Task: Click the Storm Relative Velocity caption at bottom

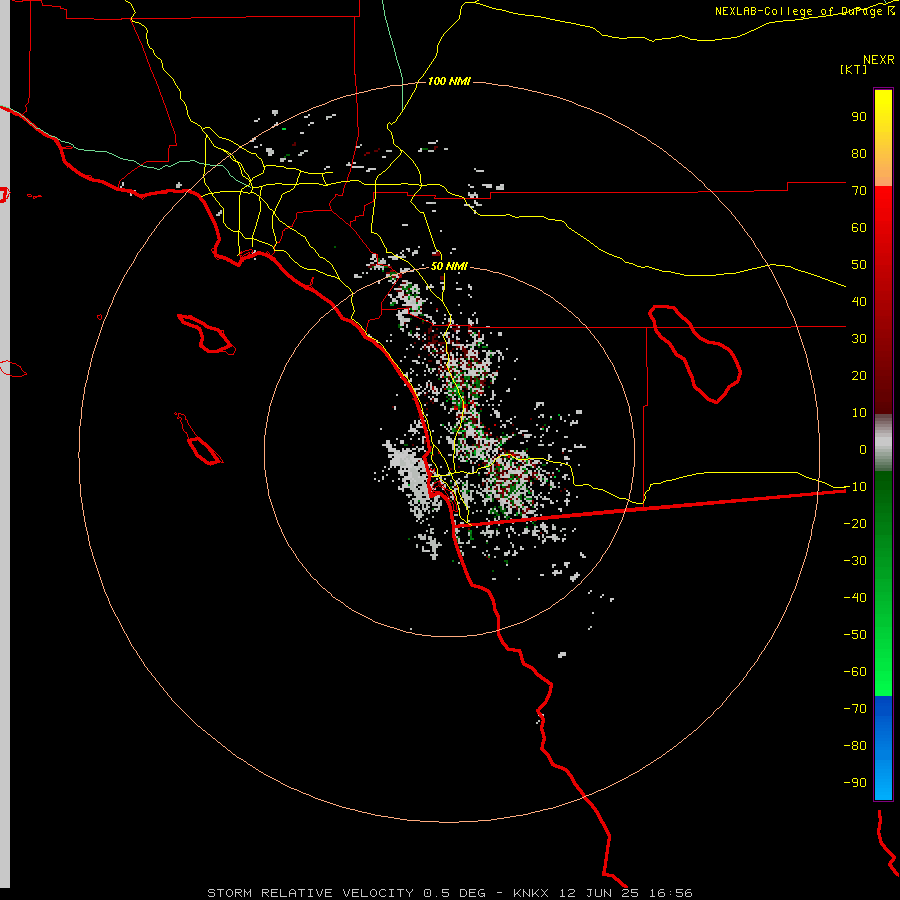Action: 449,893
